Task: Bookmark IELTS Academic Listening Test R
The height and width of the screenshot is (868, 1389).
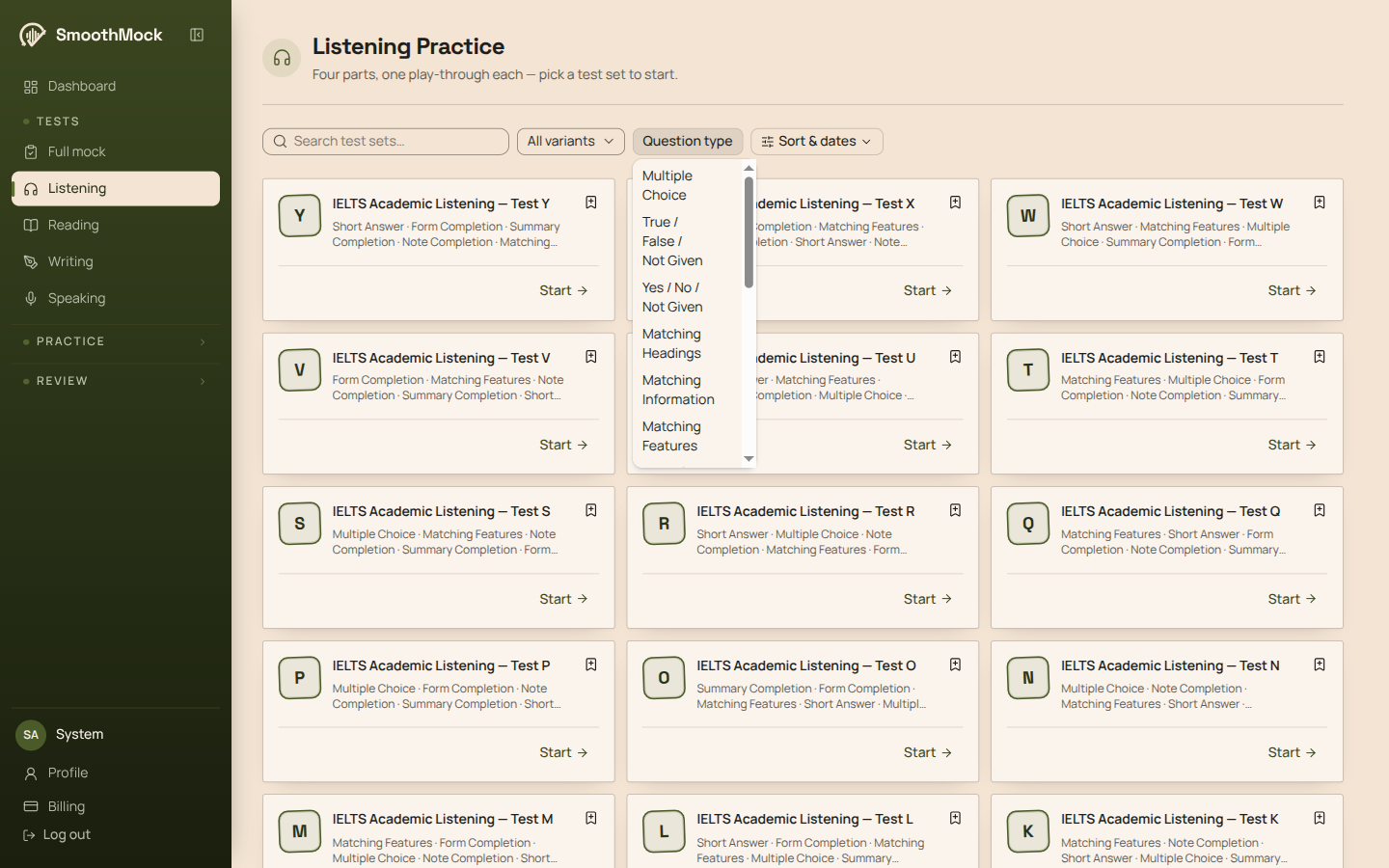Action: tap(955, 510)
